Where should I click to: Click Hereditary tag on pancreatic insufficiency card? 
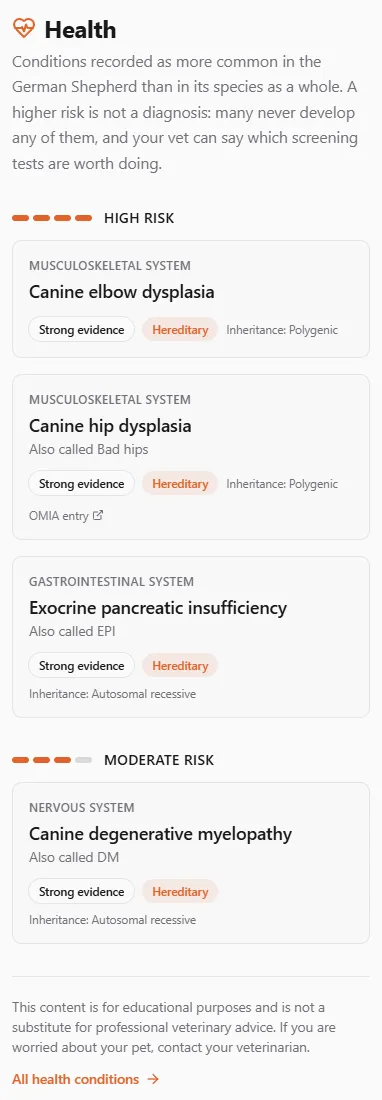click(x=180, y=665)
